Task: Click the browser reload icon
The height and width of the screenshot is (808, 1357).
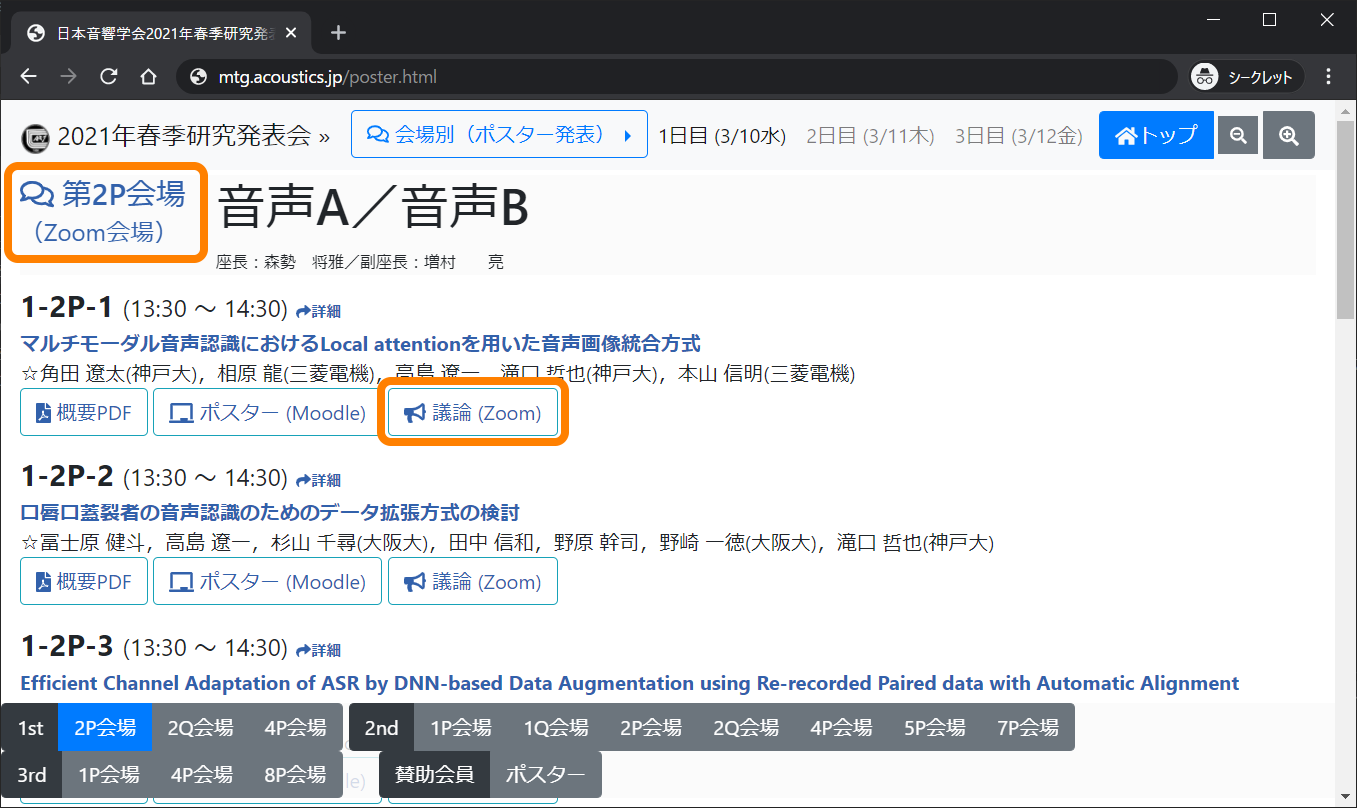Action: [x=109, y=77]
